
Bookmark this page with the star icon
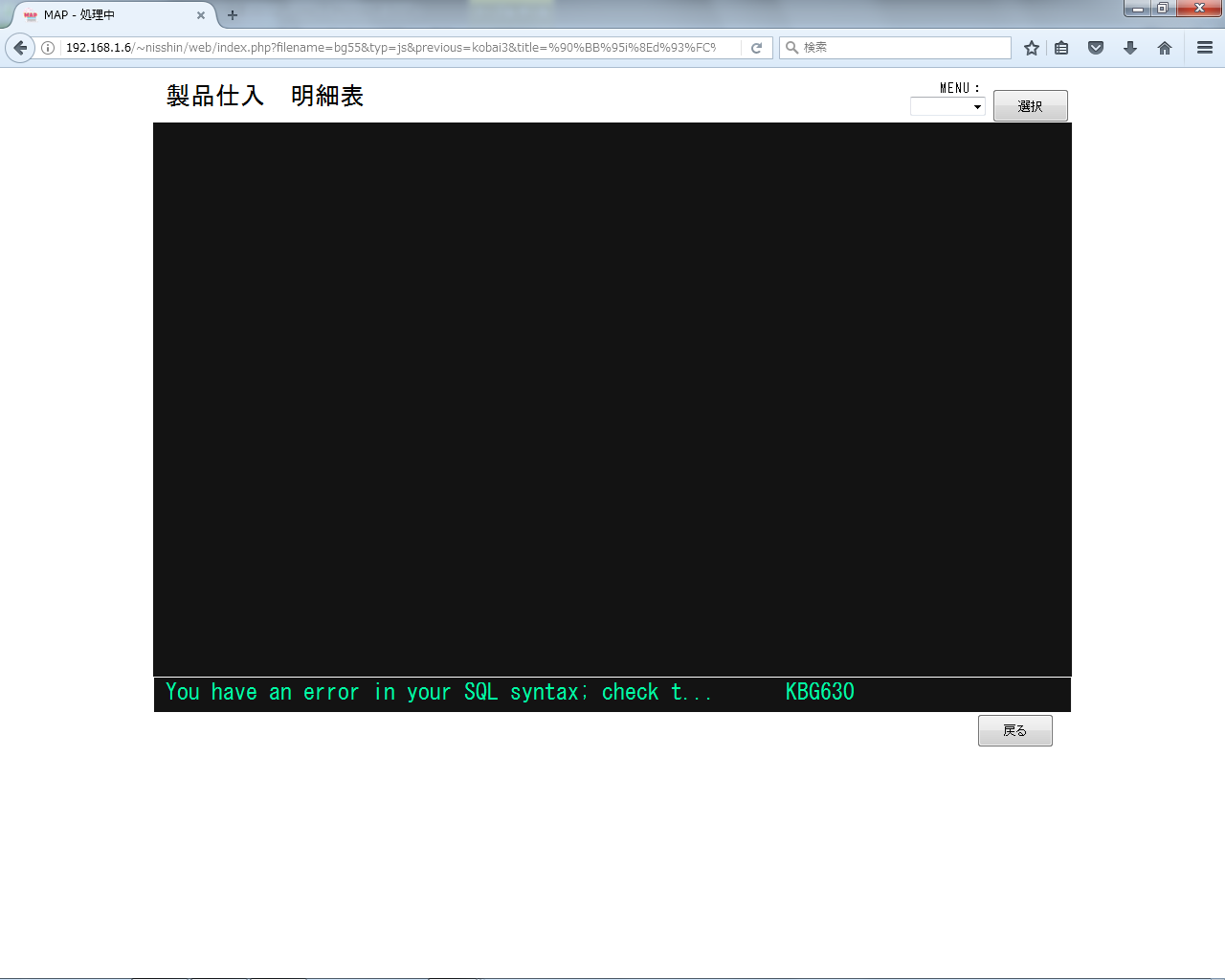coord(1031,48)
